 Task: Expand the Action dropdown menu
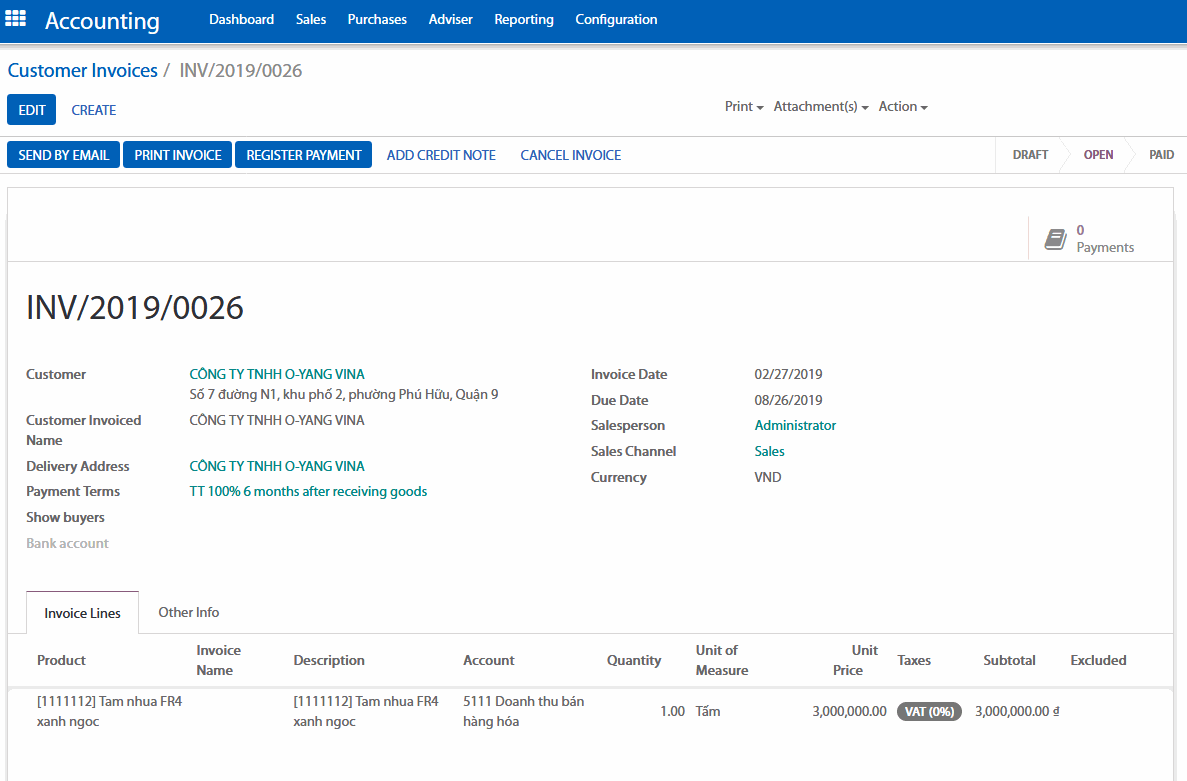click(x=902, y=107)
